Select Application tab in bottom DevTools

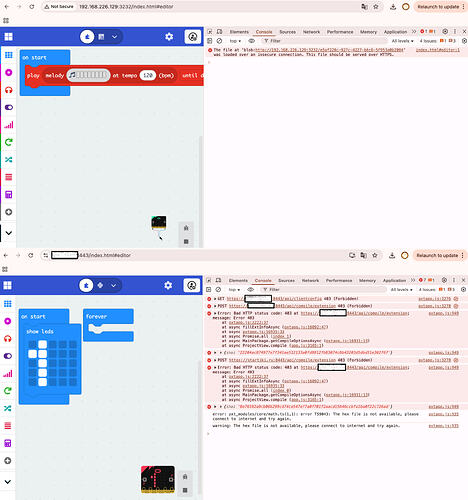click(x=394, y=280)
